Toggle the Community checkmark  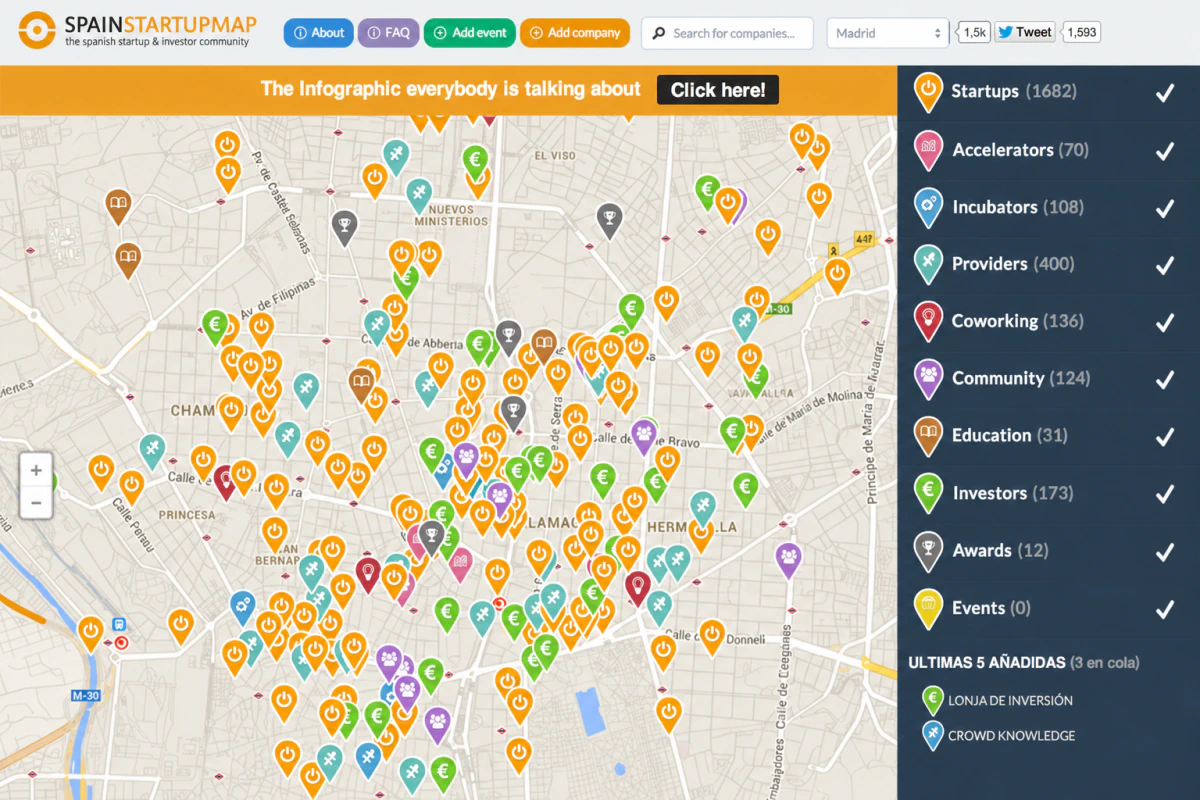pos(1164,379)
